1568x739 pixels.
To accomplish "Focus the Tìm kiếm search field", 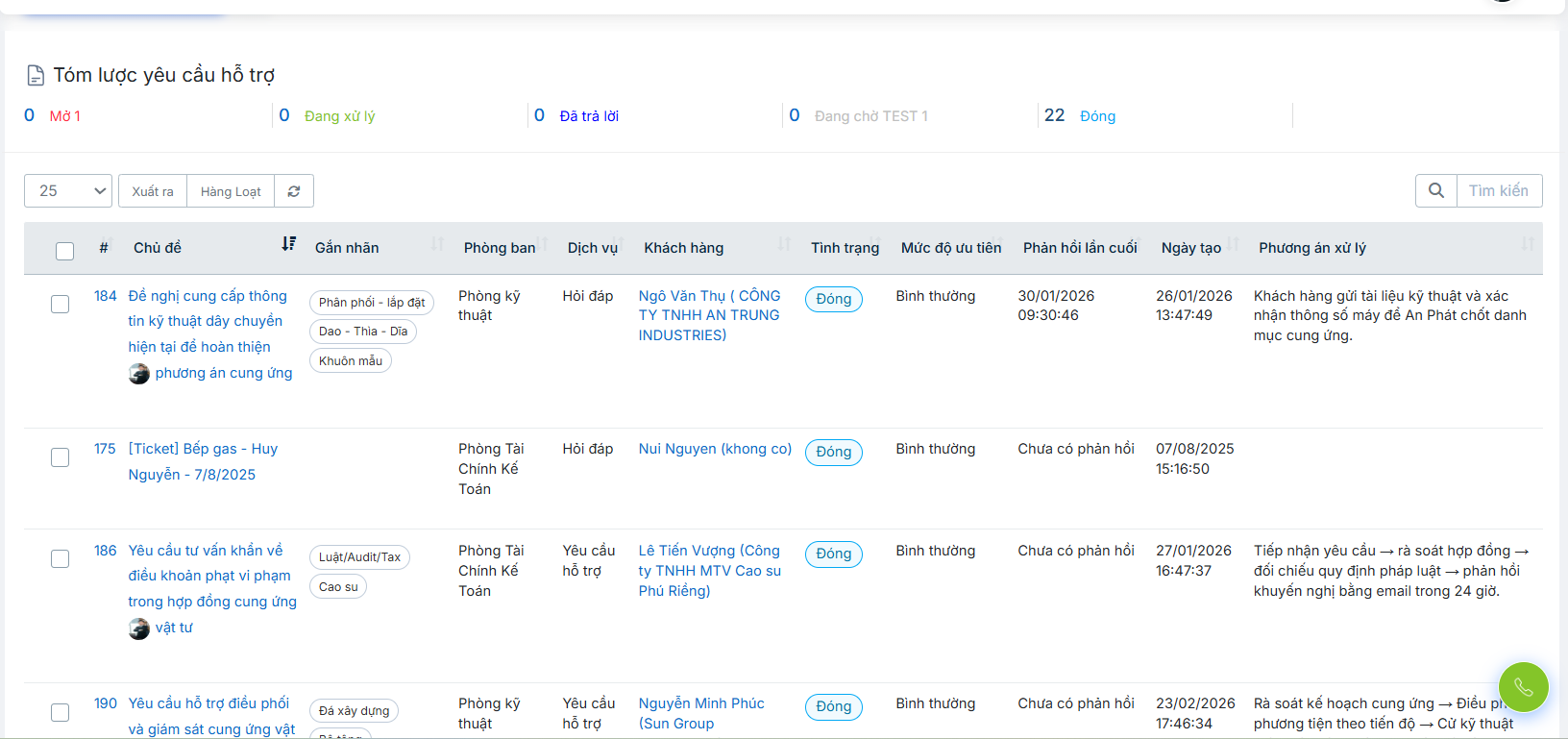I will (x=1498, y=190).
